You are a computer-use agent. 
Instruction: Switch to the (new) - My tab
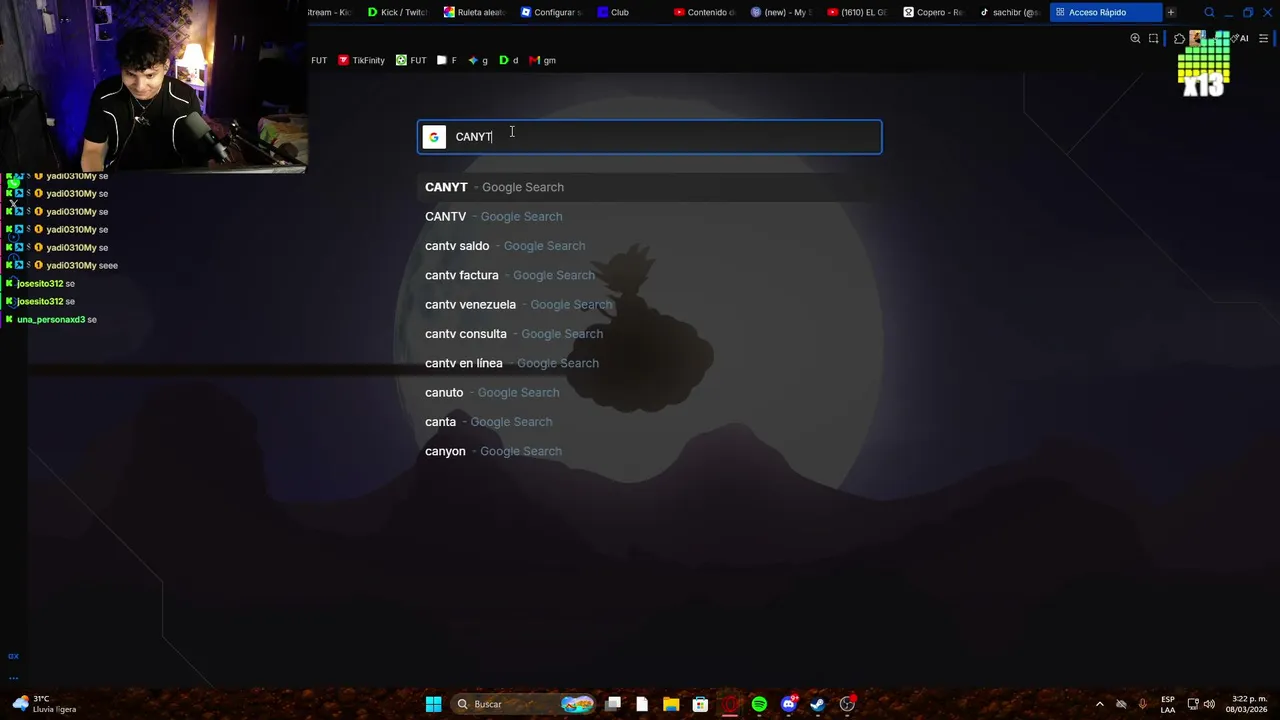tap(781, 12)
